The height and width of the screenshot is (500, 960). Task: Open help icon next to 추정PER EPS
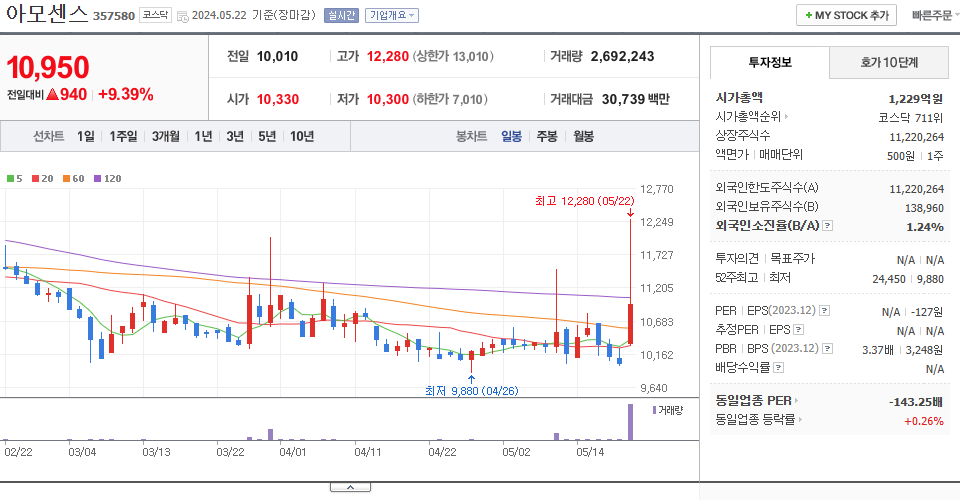coord(798,330)
